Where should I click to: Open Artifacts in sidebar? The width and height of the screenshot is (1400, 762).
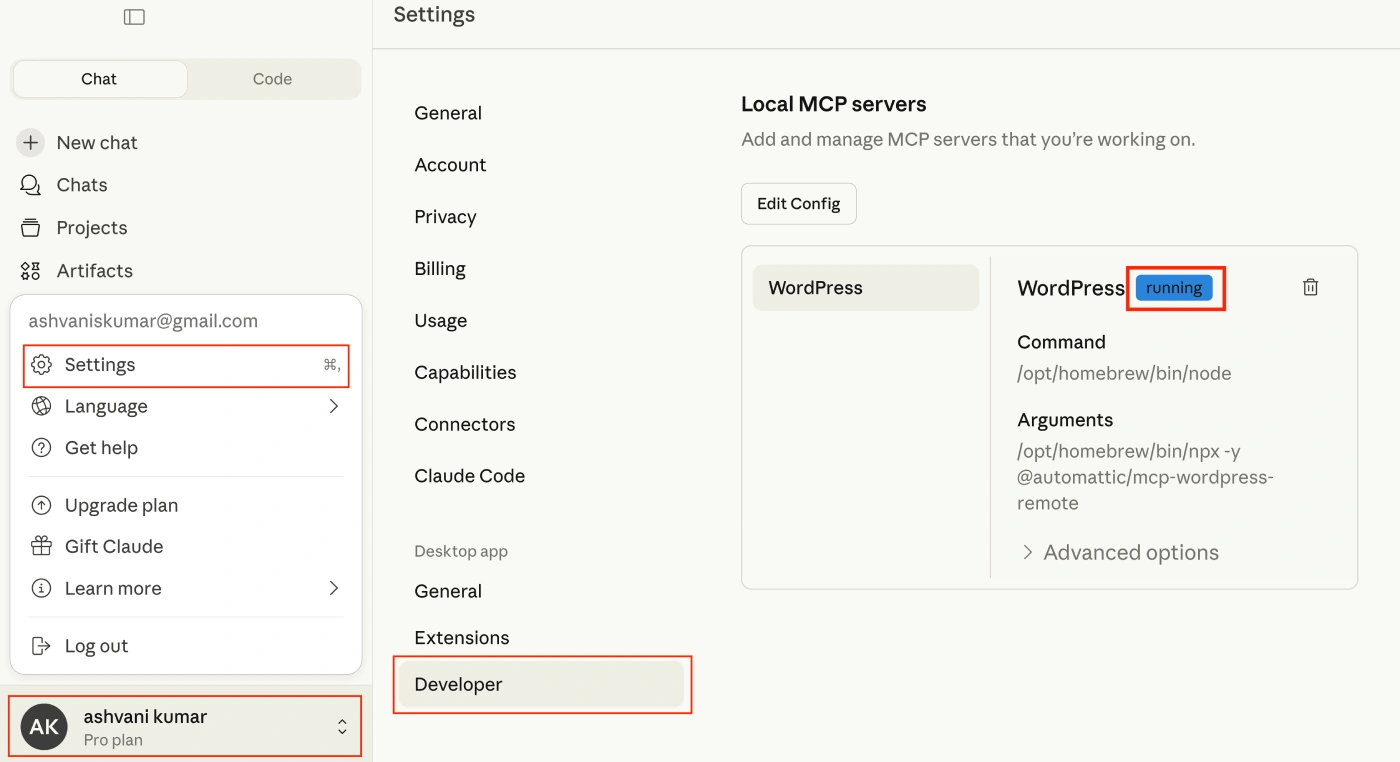[x=95, y=271]
